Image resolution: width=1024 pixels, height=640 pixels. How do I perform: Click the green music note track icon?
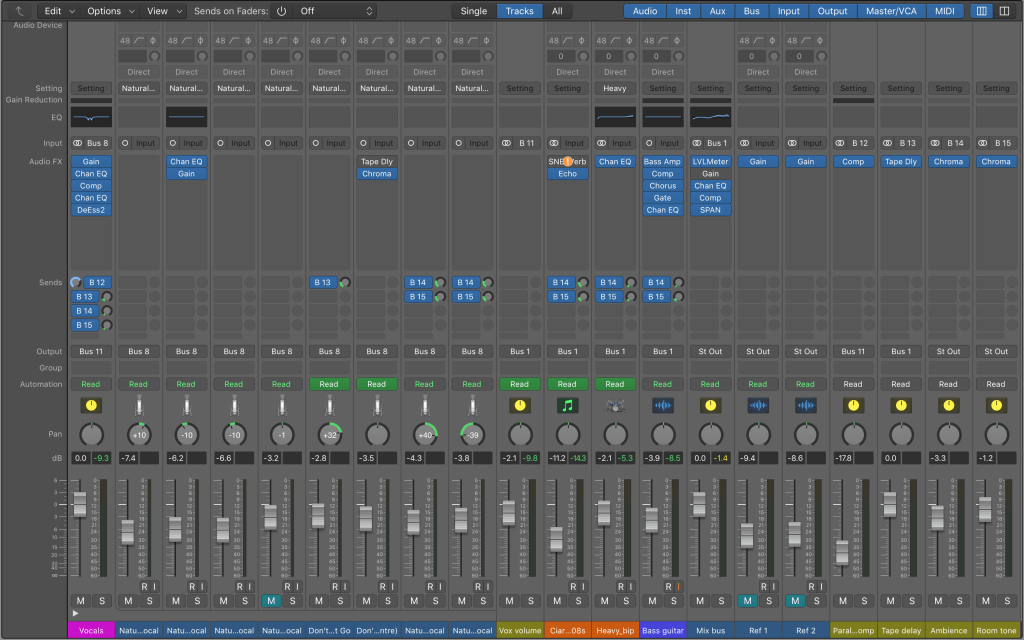[567, 406]
